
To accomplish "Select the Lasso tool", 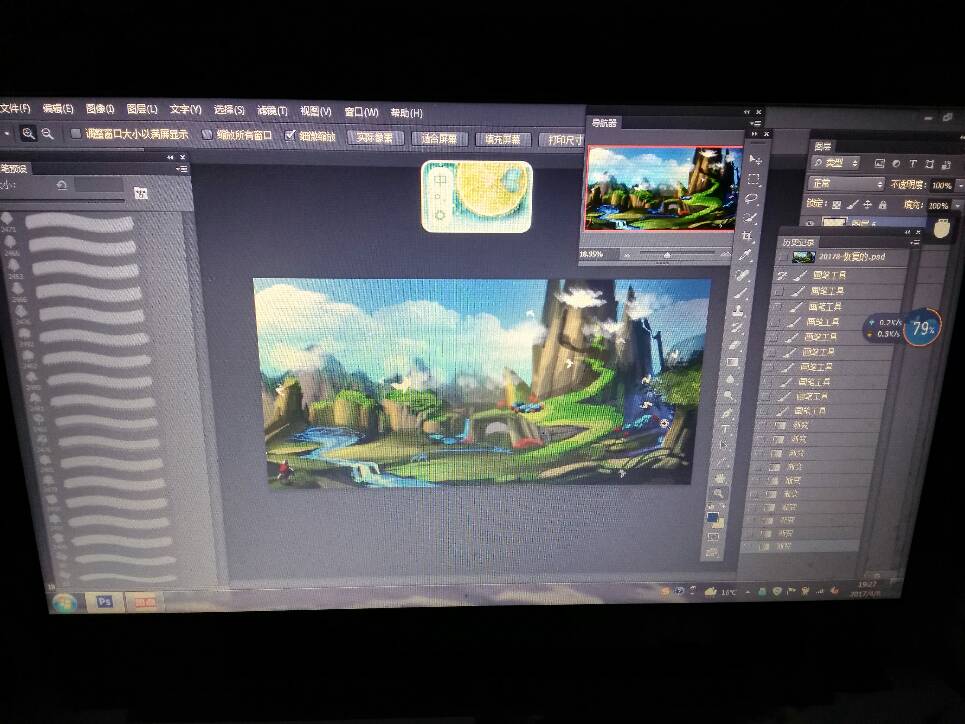I will (751, 198).
